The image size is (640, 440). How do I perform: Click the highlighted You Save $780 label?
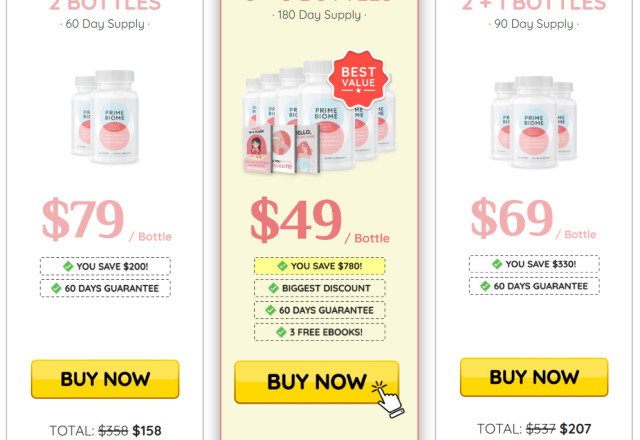click(x=320, y=266)
